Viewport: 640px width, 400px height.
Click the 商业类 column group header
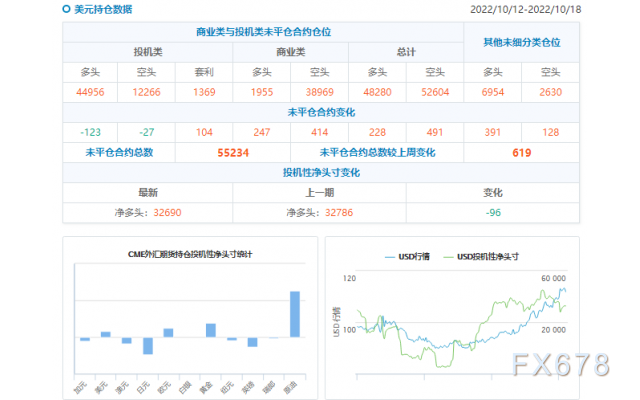(291, 52)
